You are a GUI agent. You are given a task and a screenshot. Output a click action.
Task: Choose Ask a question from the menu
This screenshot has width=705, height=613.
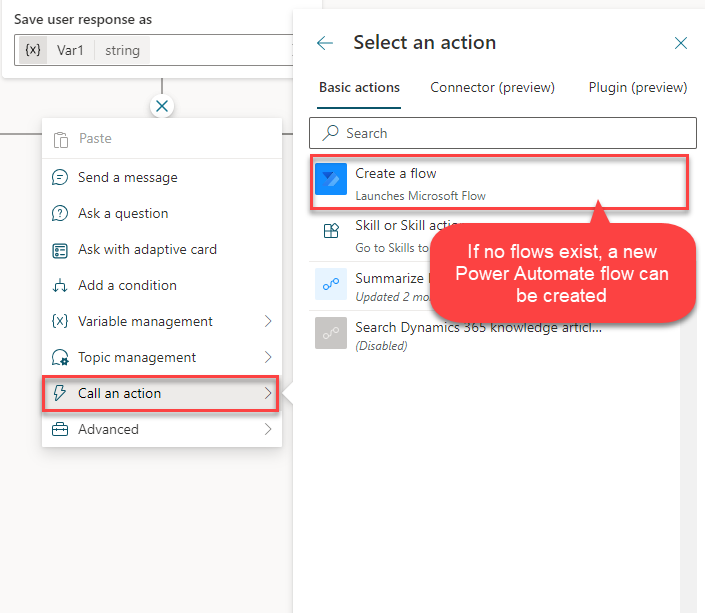(x=123, y=213)
